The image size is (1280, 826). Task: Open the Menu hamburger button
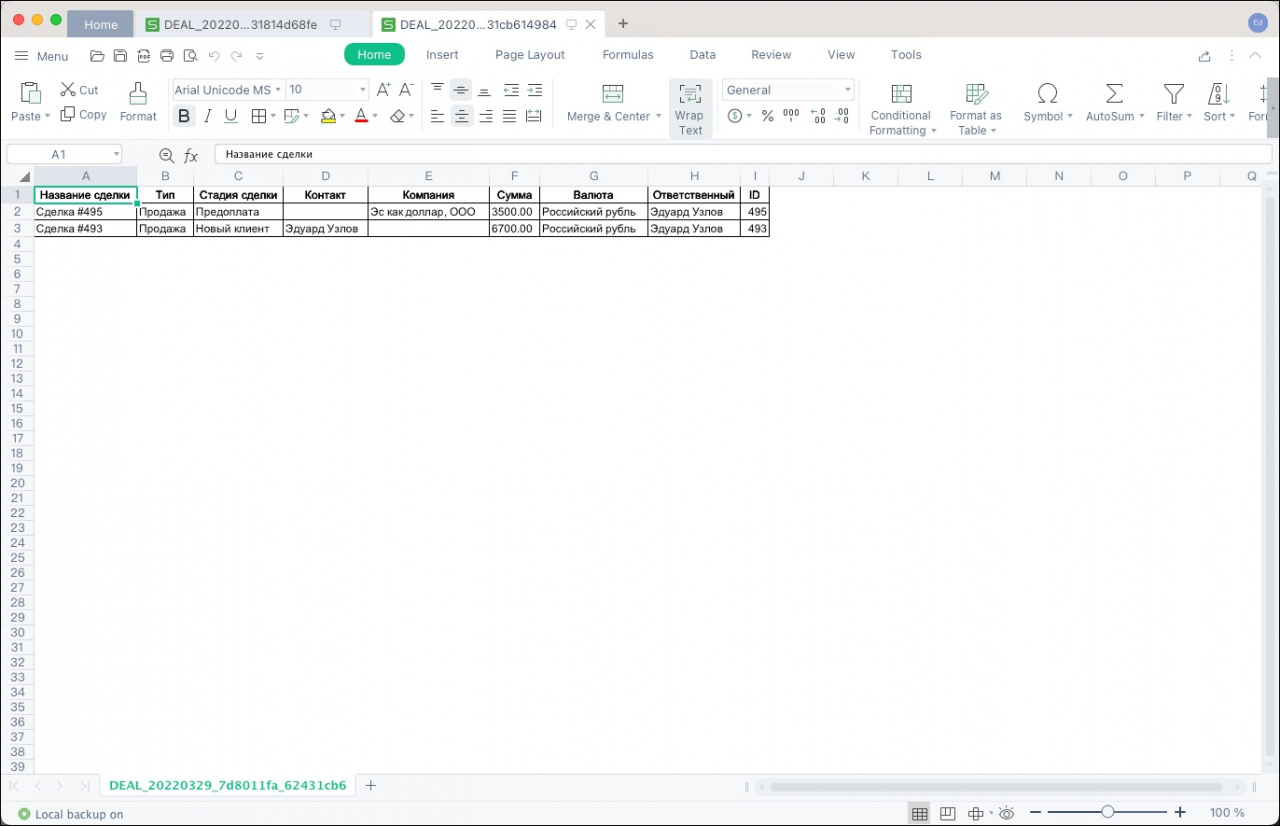[42, 56]
